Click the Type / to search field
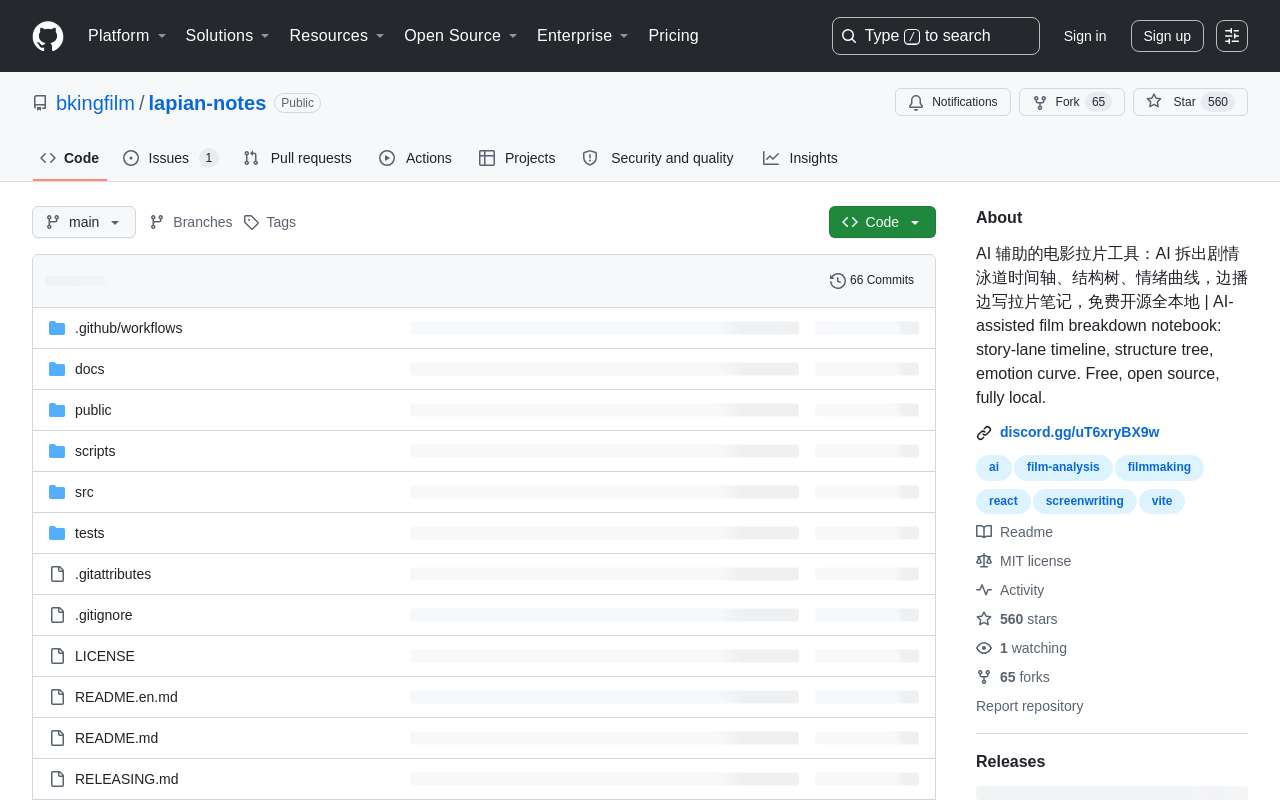The image size is (1280, 800). coord(936,36)
